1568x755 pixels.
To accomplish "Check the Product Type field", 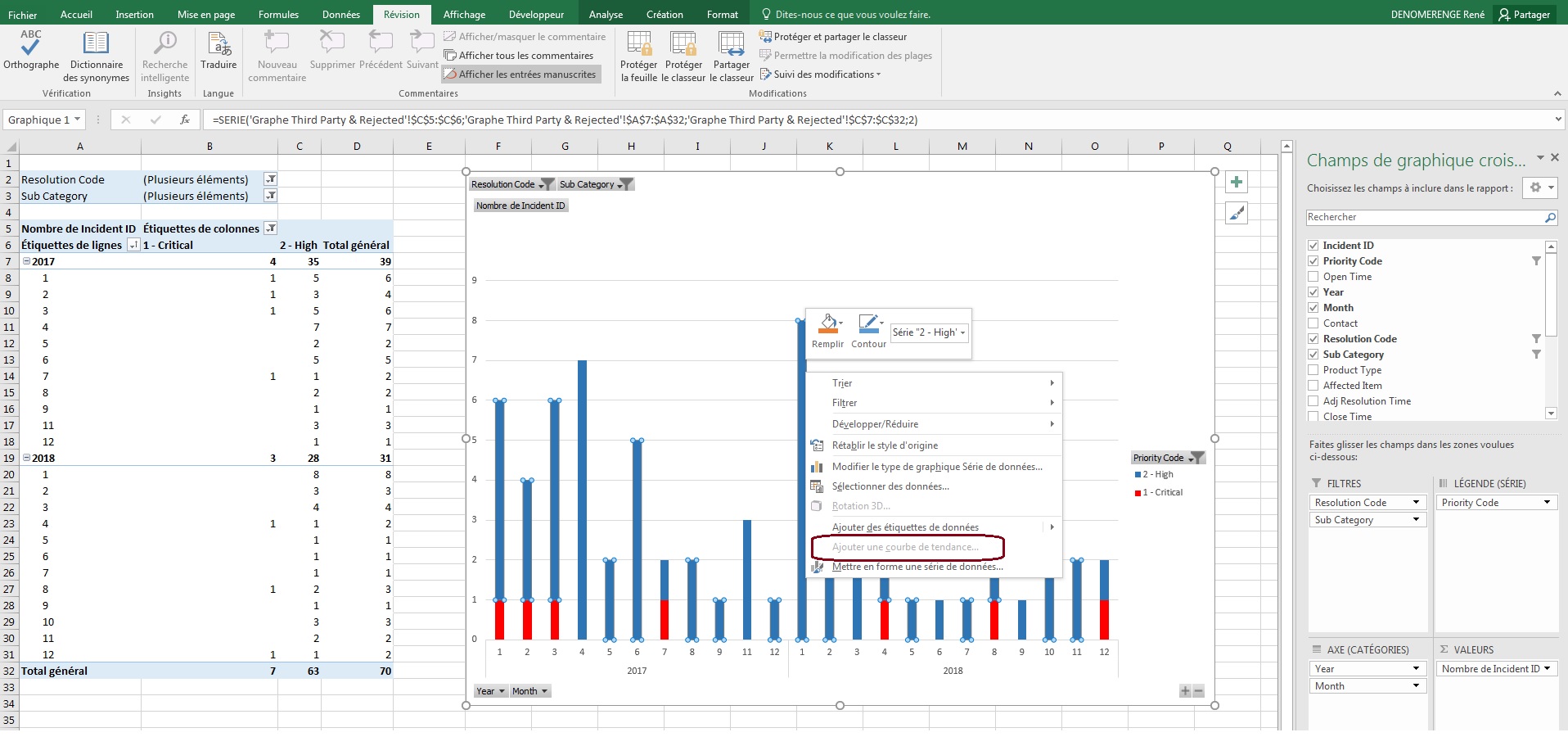I will 1313,370.
